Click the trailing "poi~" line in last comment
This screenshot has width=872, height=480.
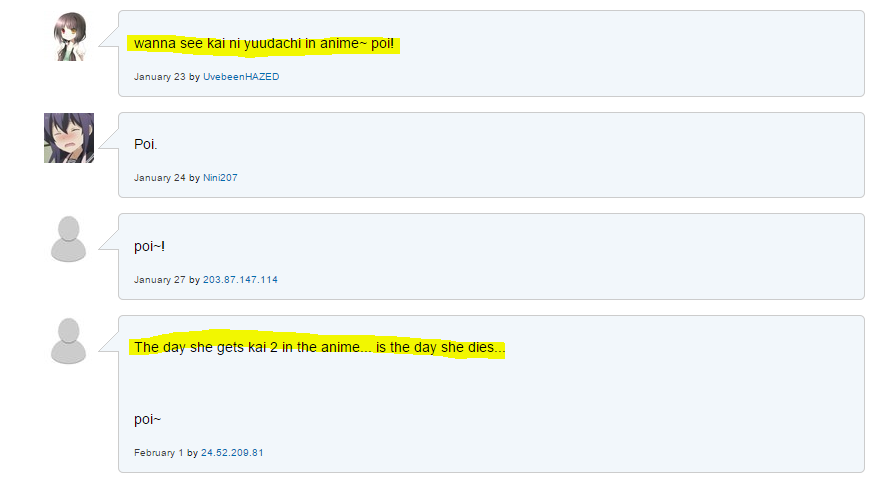[147, 419]
